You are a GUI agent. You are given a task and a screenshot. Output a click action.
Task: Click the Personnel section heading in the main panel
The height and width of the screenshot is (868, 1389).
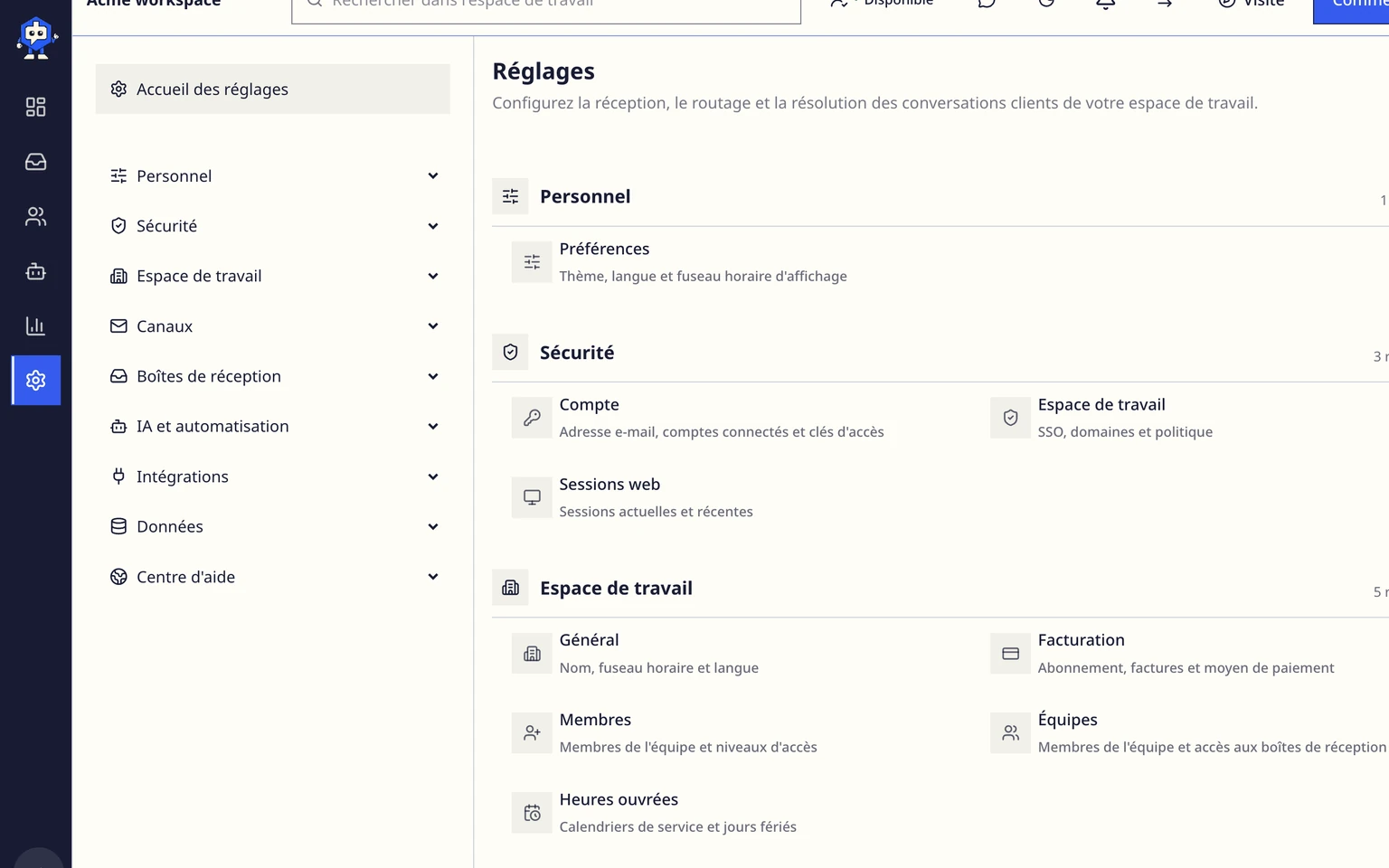[585, 196]
